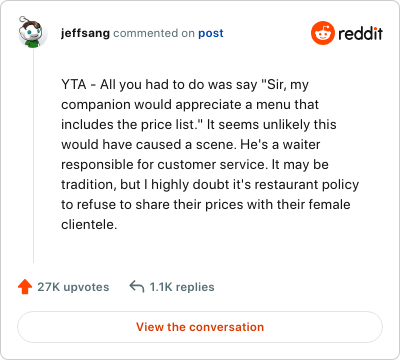Click the reply arrow icon
Screen dimensions: 400x360
coord(137,286)
